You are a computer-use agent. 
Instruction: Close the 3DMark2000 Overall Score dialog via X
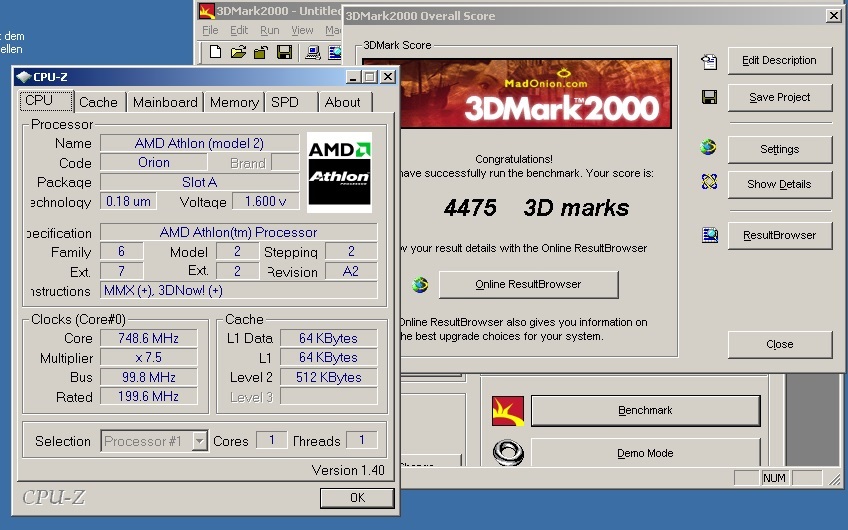[833, 16]
